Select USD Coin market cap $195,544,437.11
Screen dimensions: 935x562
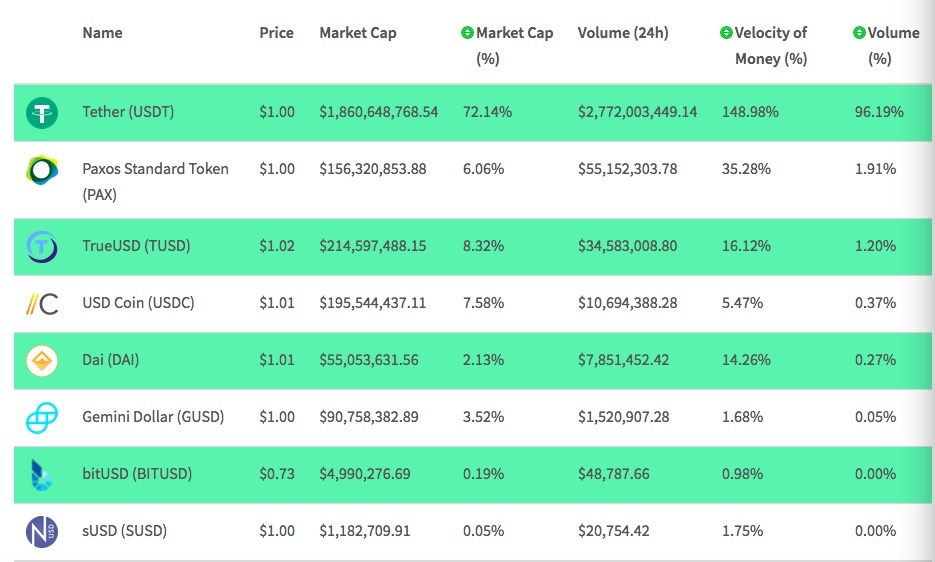coord(373,303)
